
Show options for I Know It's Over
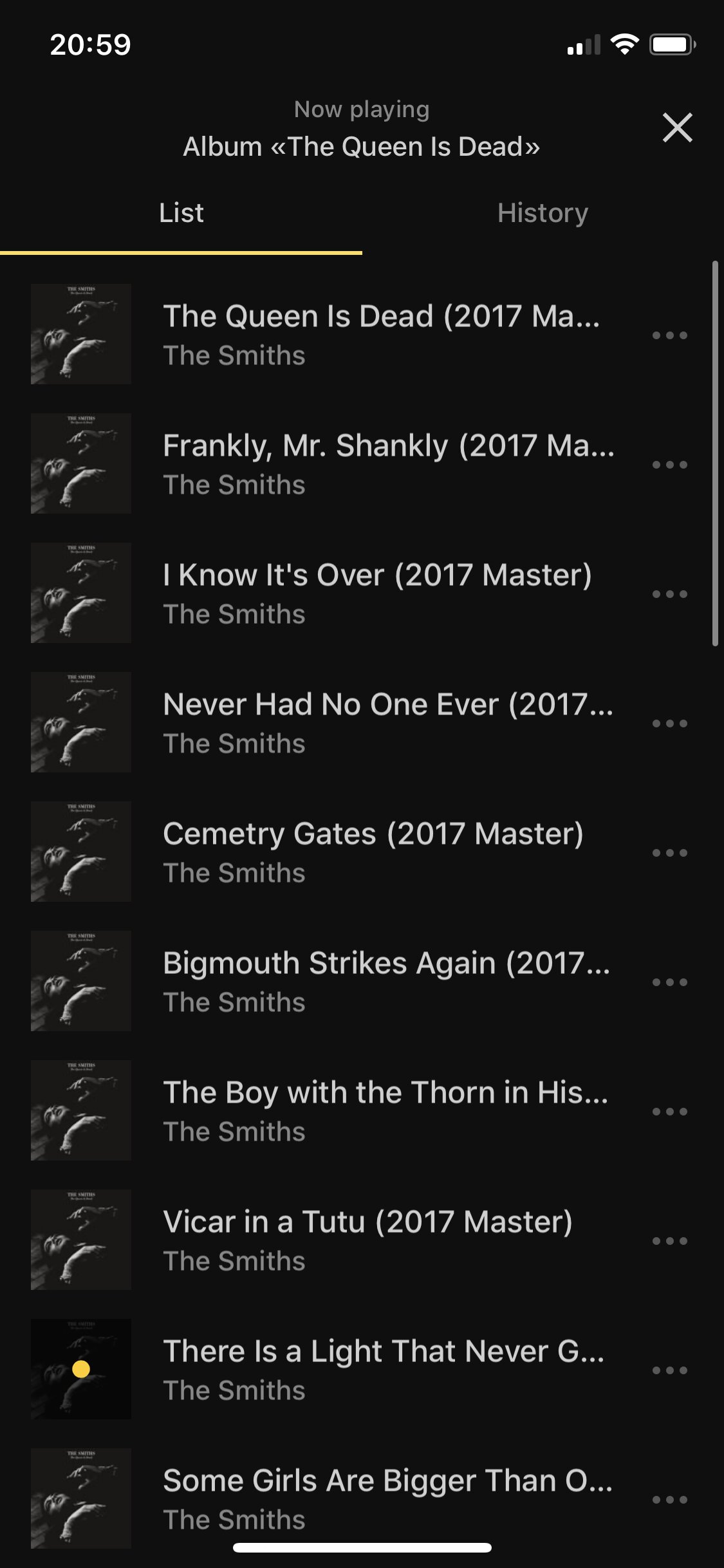click(x=670, y=594)
